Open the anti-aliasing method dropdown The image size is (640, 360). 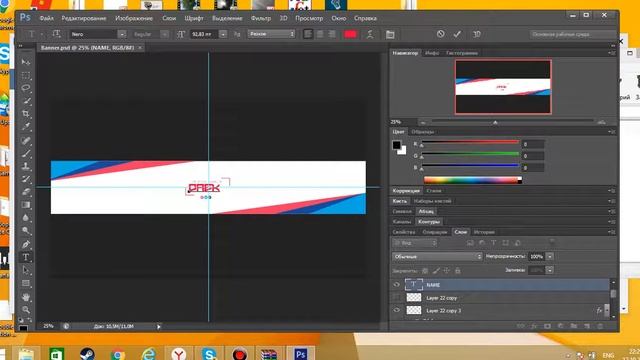tap(271, 34)
